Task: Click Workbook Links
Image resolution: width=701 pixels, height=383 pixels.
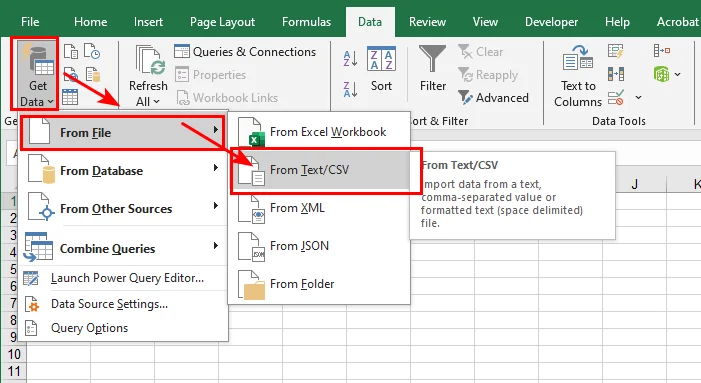Action: click(x=227, y=98)
